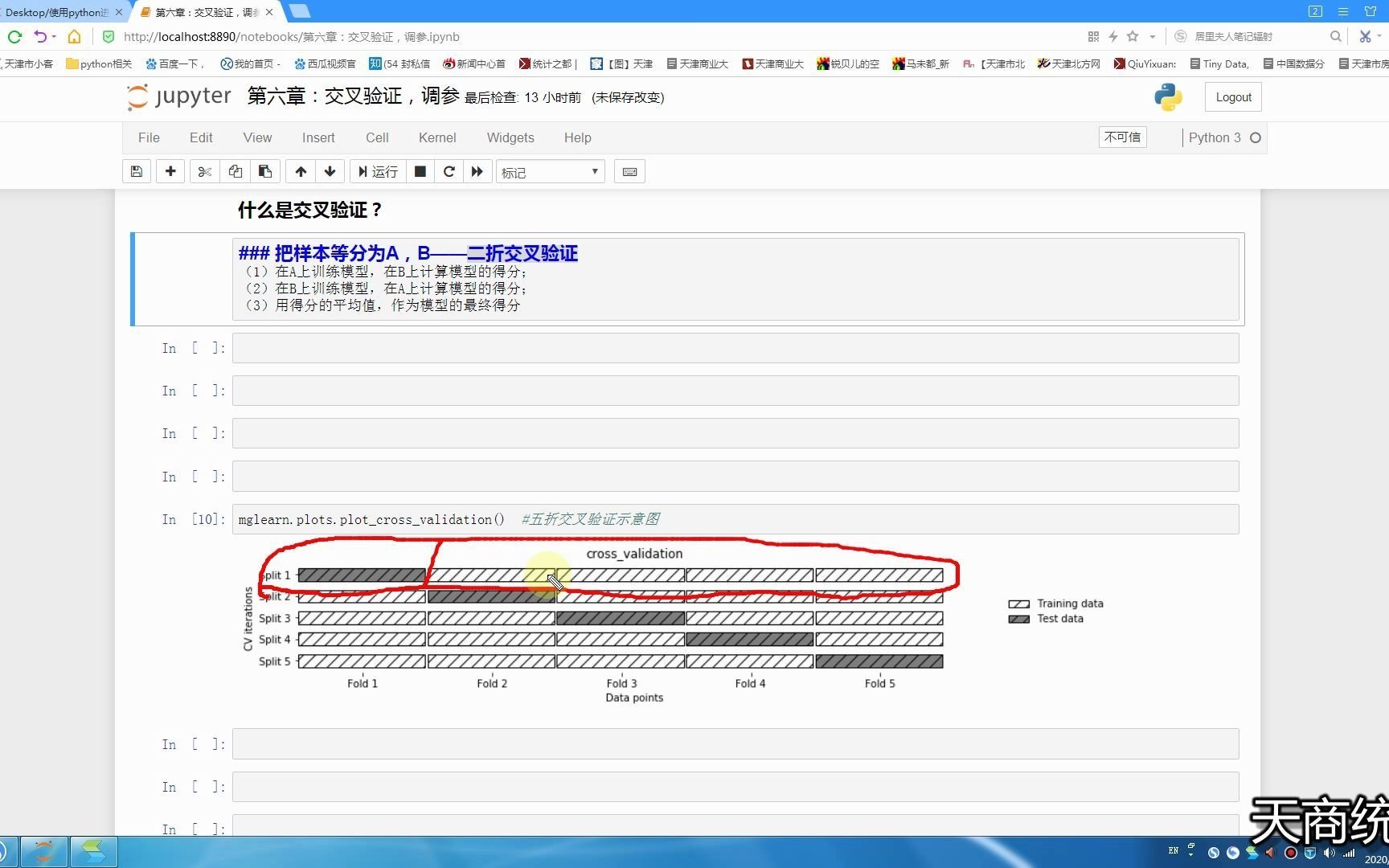The height and width of the screenshot is (868, 1389).
Task: Click the plot_cross_validation code cell
Action: (735, 519)
